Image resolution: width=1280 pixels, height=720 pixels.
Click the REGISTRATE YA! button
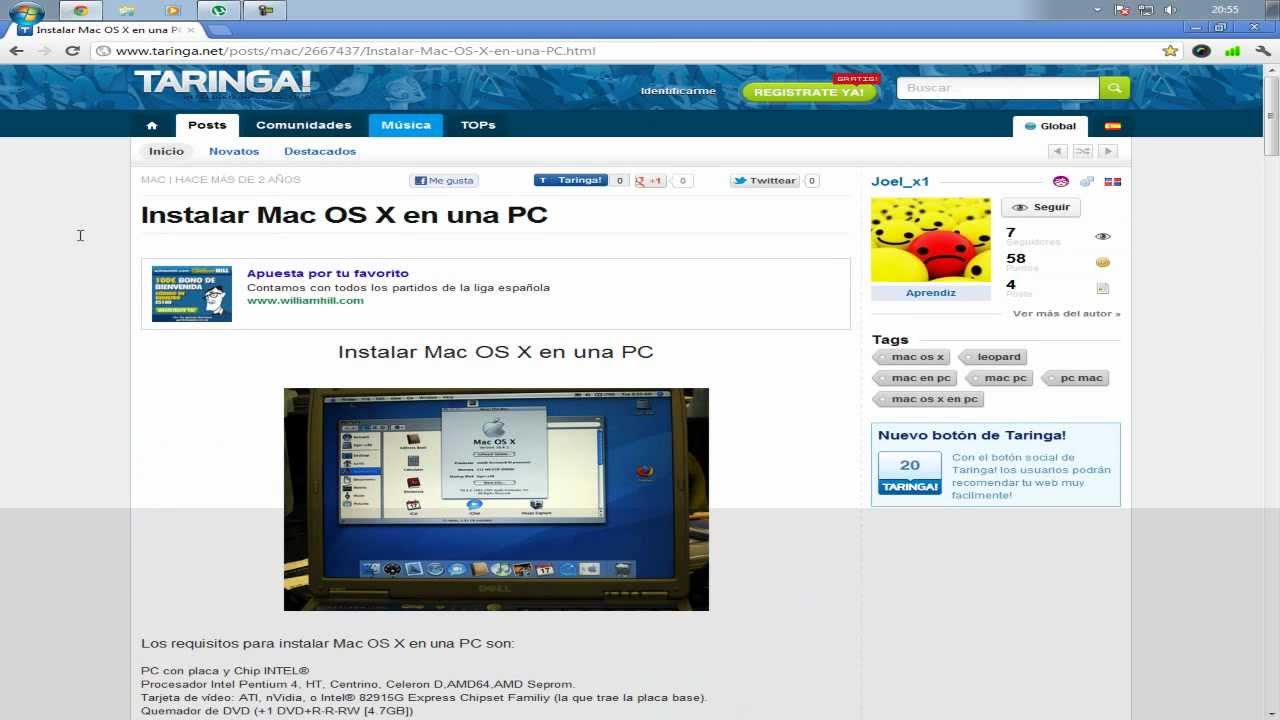[809, 92]
